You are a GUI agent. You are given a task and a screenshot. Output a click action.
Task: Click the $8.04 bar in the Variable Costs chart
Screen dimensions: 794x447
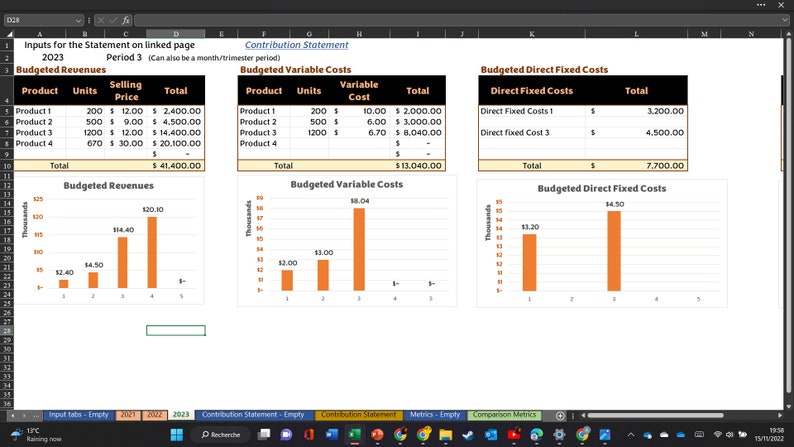click(x=359, y=249)
